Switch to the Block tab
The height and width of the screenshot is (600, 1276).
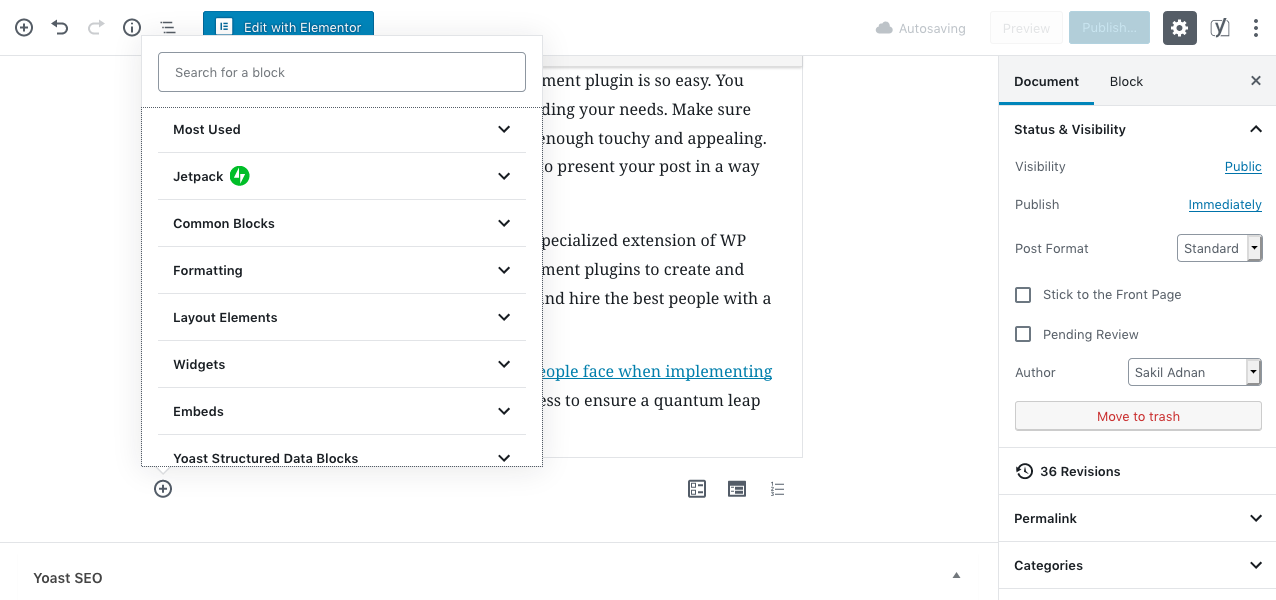coord(1126,82)
